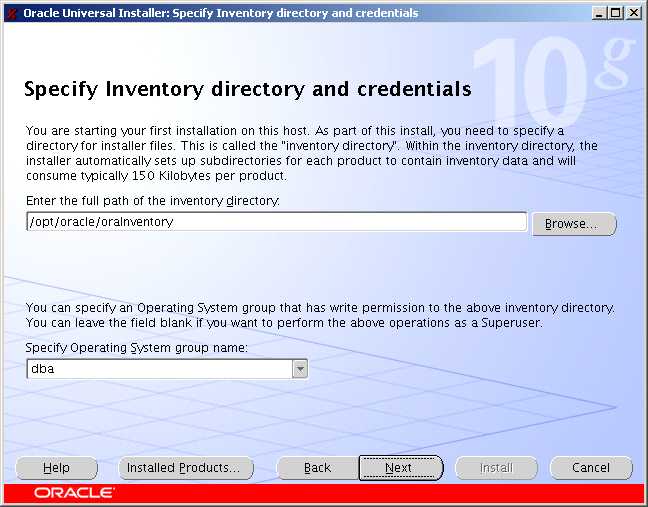Open Help for this installer step
This screenshot has width=648, height=507.
pyautogui.click(x=56, y=468)
